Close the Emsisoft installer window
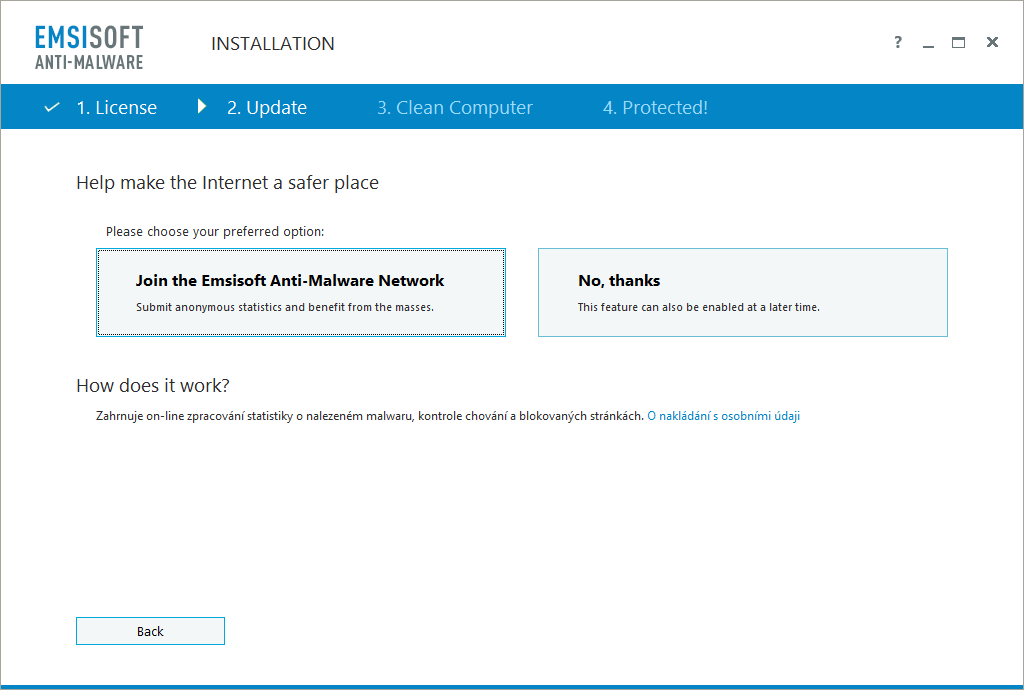Image resolution: width=1024 pixels, height=690 pixels. 992,42
